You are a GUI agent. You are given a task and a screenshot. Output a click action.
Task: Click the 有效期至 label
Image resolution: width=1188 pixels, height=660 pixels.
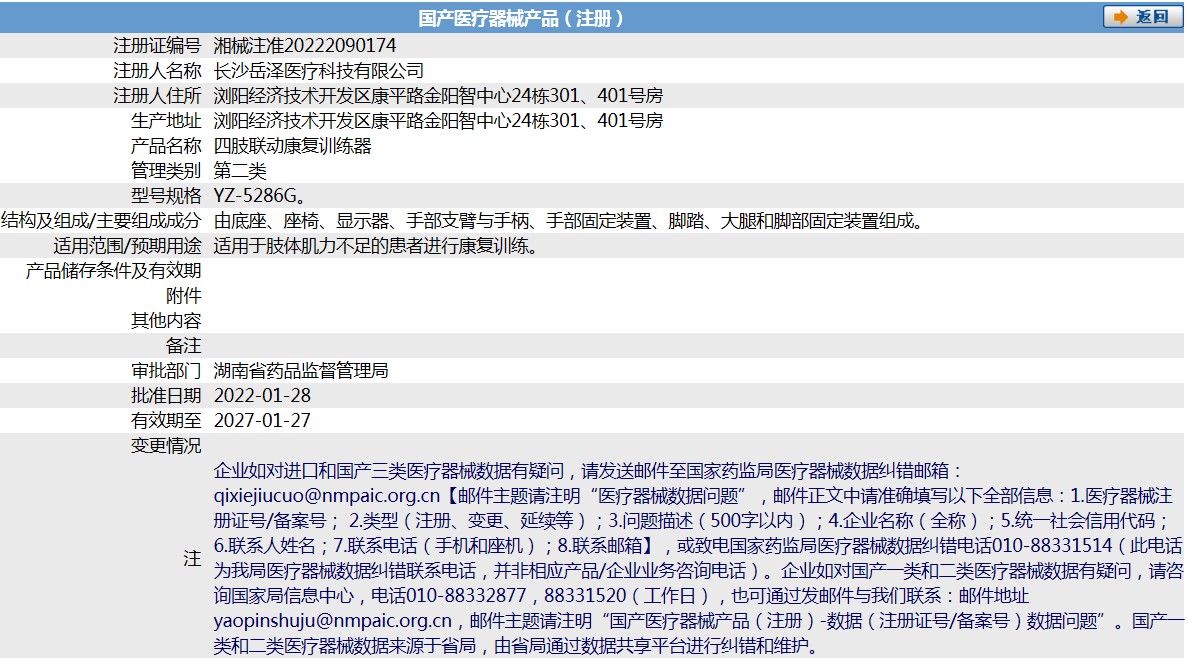166,421
